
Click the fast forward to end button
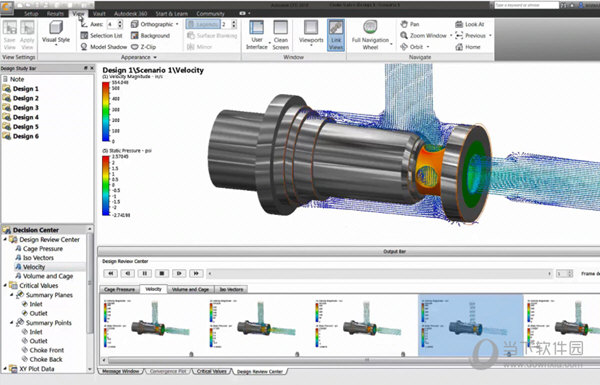tap(196, 273)
